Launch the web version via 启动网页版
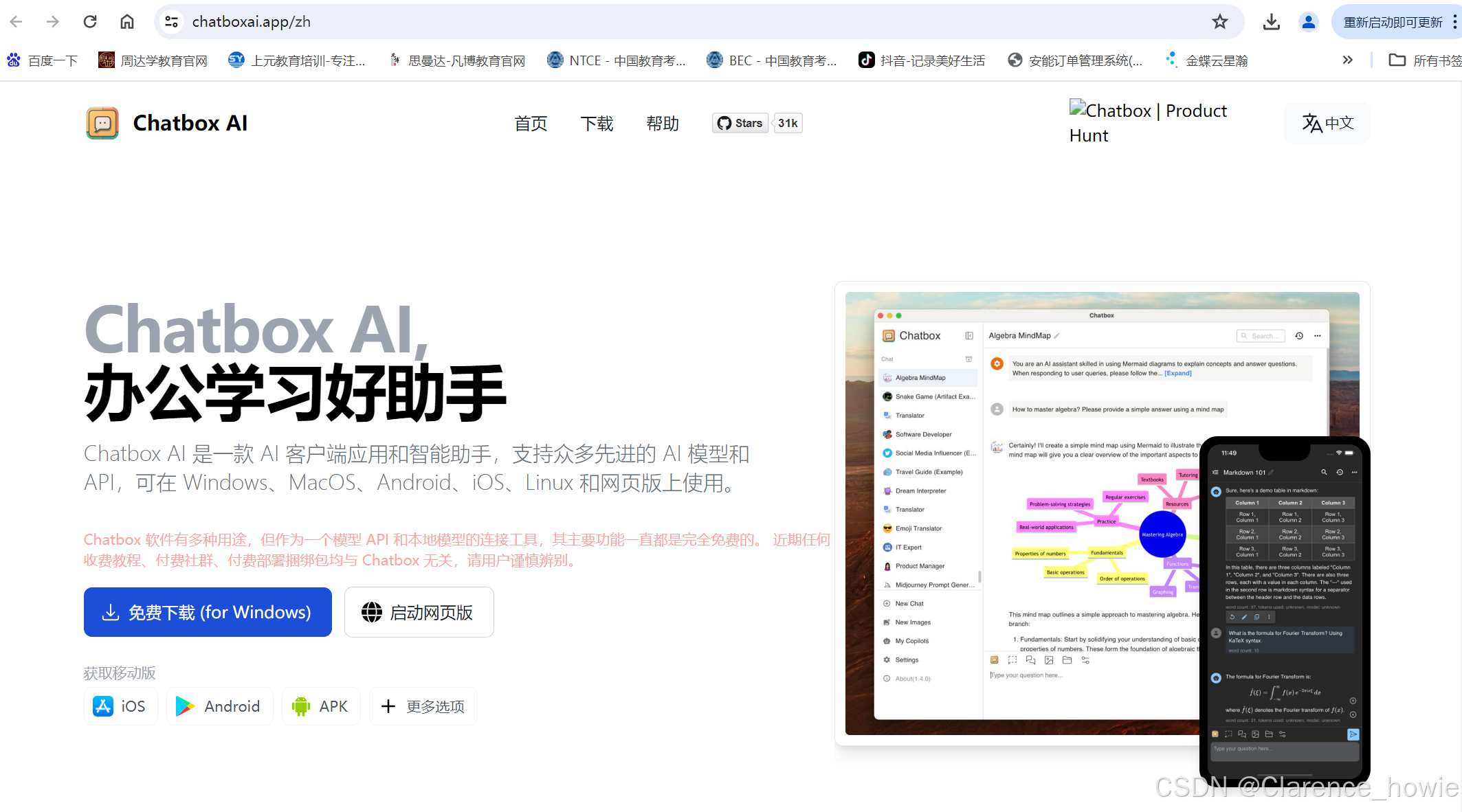This screenshot has height=812, width=1462. pos(419,612)
